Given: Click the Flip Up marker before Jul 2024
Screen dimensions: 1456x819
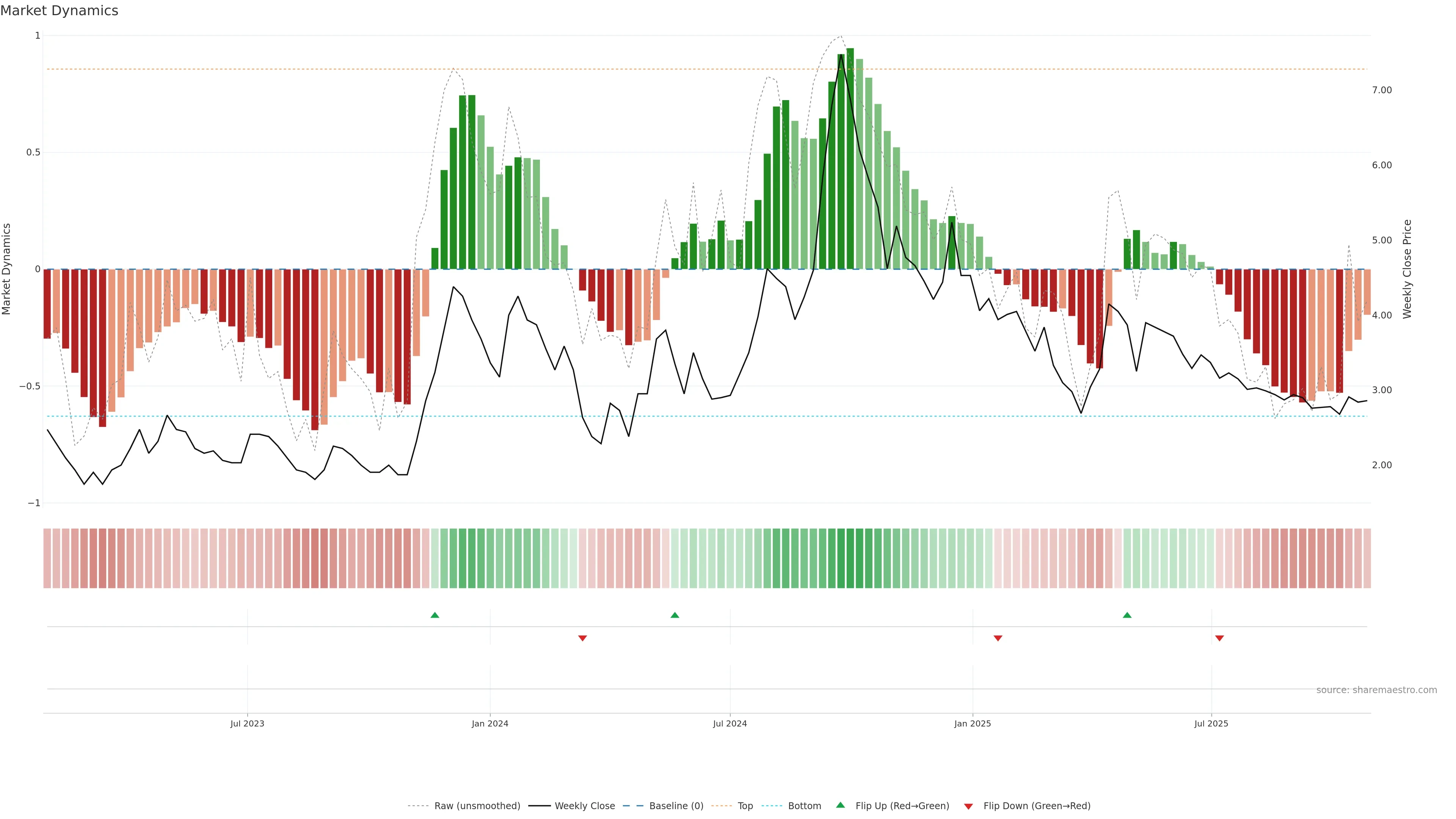Looking at the screenshot, I should click(674, 615).
